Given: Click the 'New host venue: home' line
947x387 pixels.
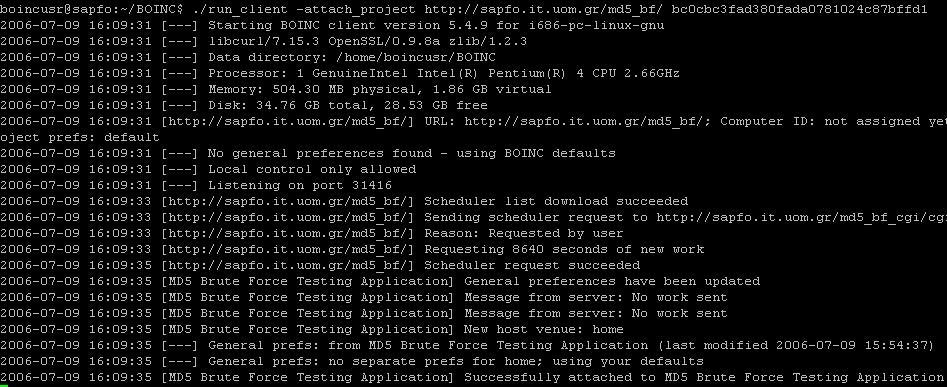Looking at the screenshot, I should click(x=544, y=329).
